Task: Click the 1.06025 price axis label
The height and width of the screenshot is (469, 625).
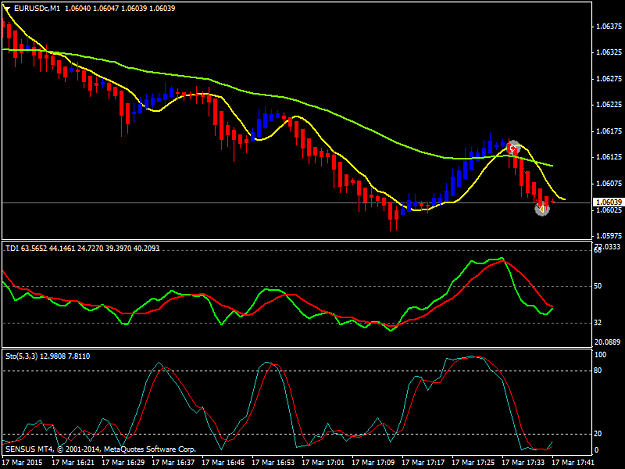Action: pyautogui.click(x=609, y=210)
